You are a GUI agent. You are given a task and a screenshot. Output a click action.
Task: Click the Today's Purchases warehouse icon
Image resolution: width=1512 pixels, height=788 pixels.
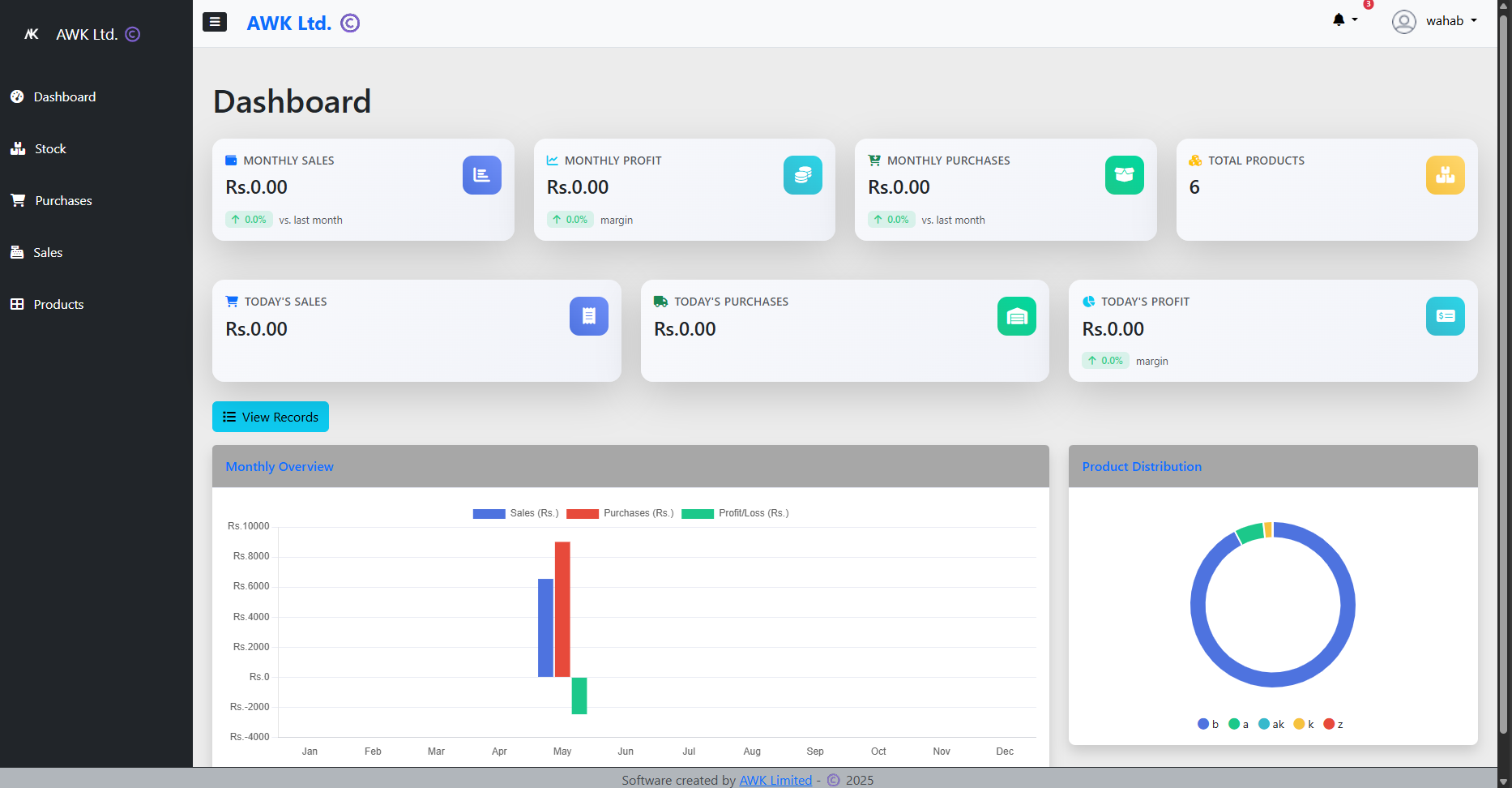click(x=1016, y=316)
